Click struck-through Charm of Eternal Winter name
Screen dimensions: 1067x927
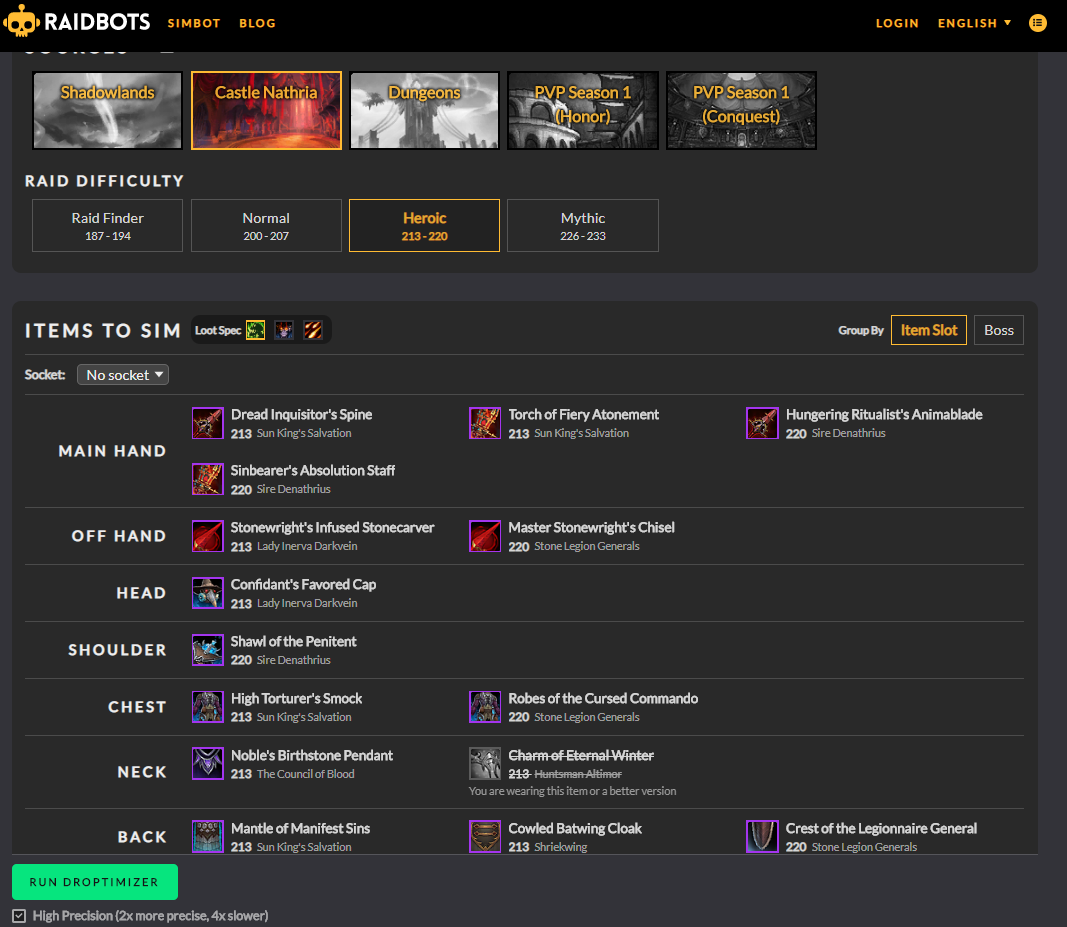point(580,755)
